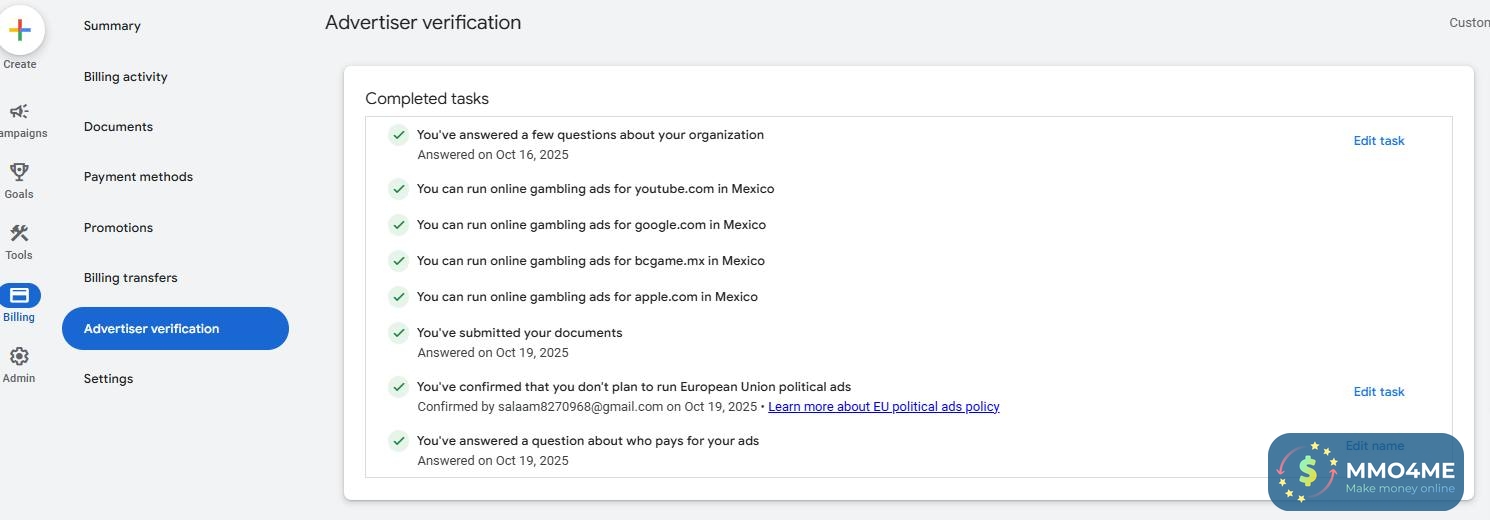Open Learn more about EU political ads policy
Screen dimensions: 1490x520
[883, 407]
